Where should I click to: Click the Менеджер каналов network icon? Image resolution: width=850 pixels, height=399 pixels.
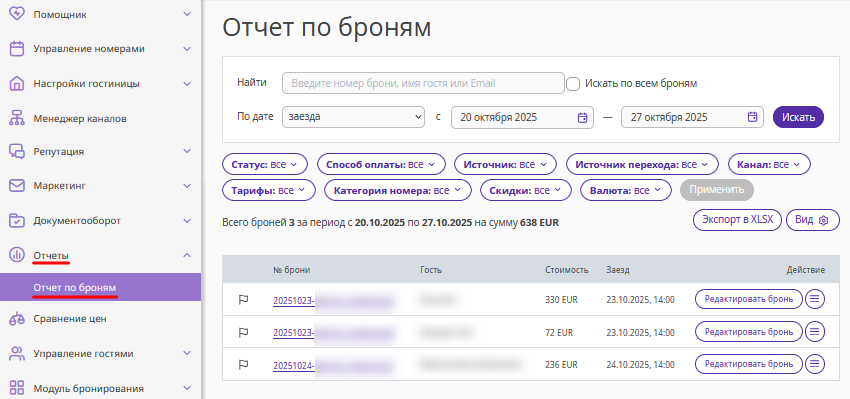pyautogui.click(x=17, y=118)
